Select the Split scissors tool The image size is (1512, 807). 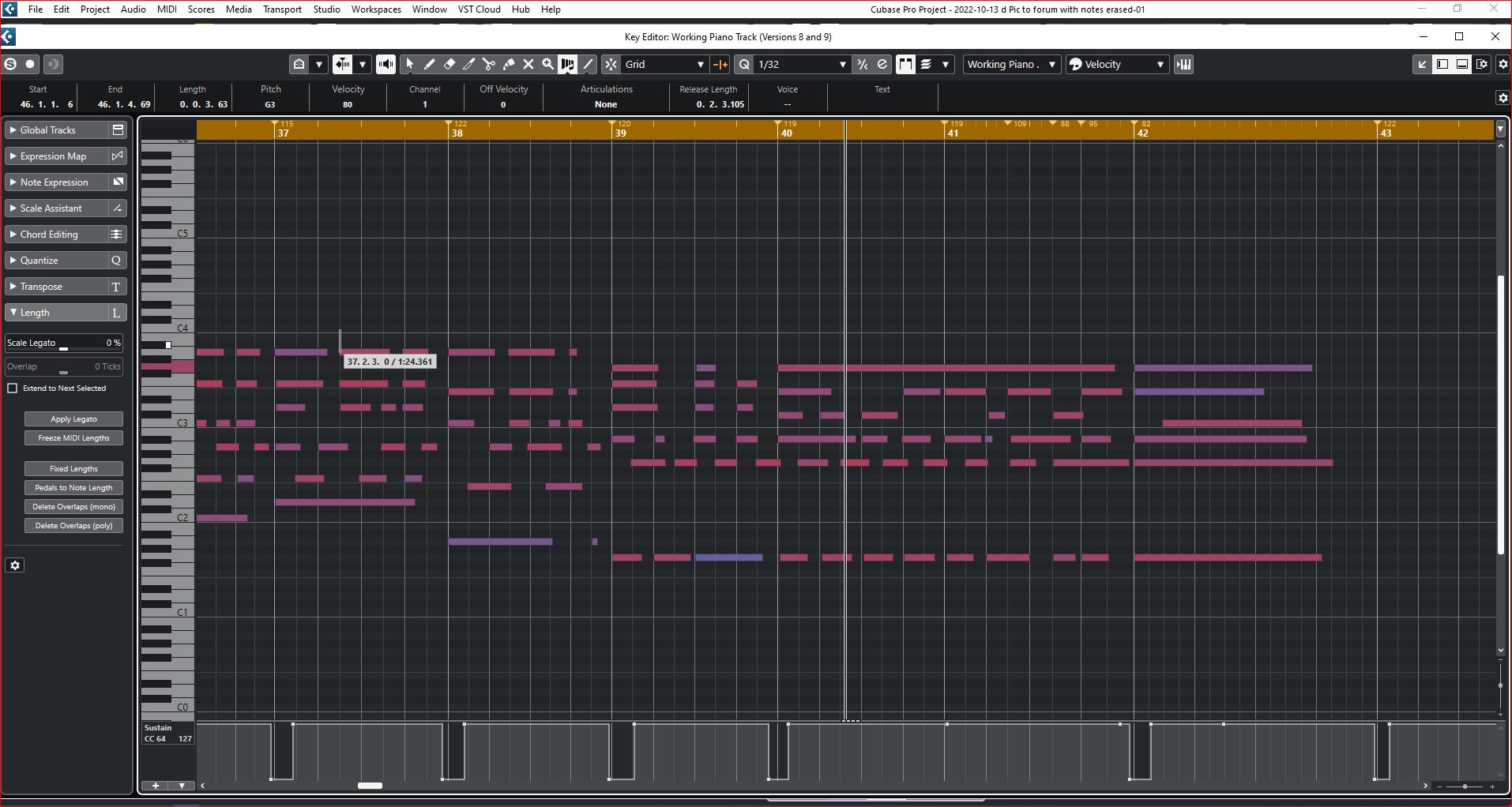point(488,64)
